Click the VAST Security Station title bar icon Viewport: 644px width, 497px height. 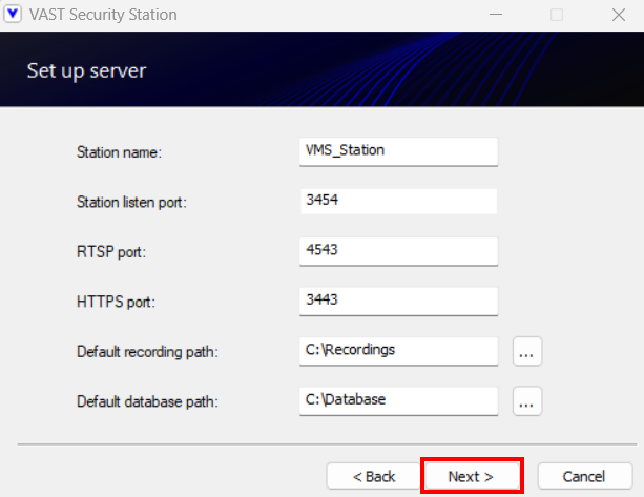point(13,14)
